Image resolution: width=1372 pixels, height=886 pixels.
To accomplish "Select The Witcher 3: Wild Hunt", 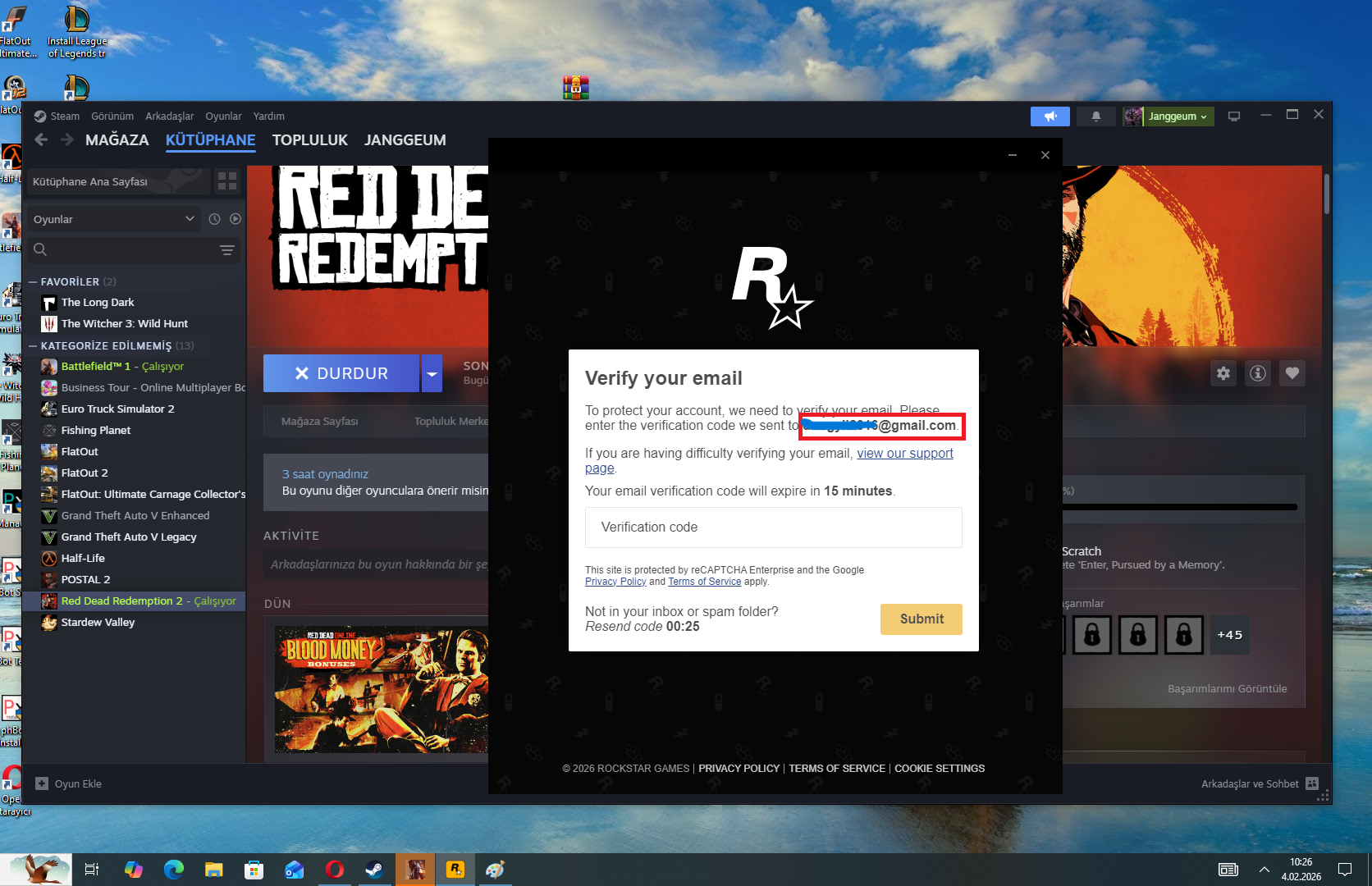I will (124, 324).
